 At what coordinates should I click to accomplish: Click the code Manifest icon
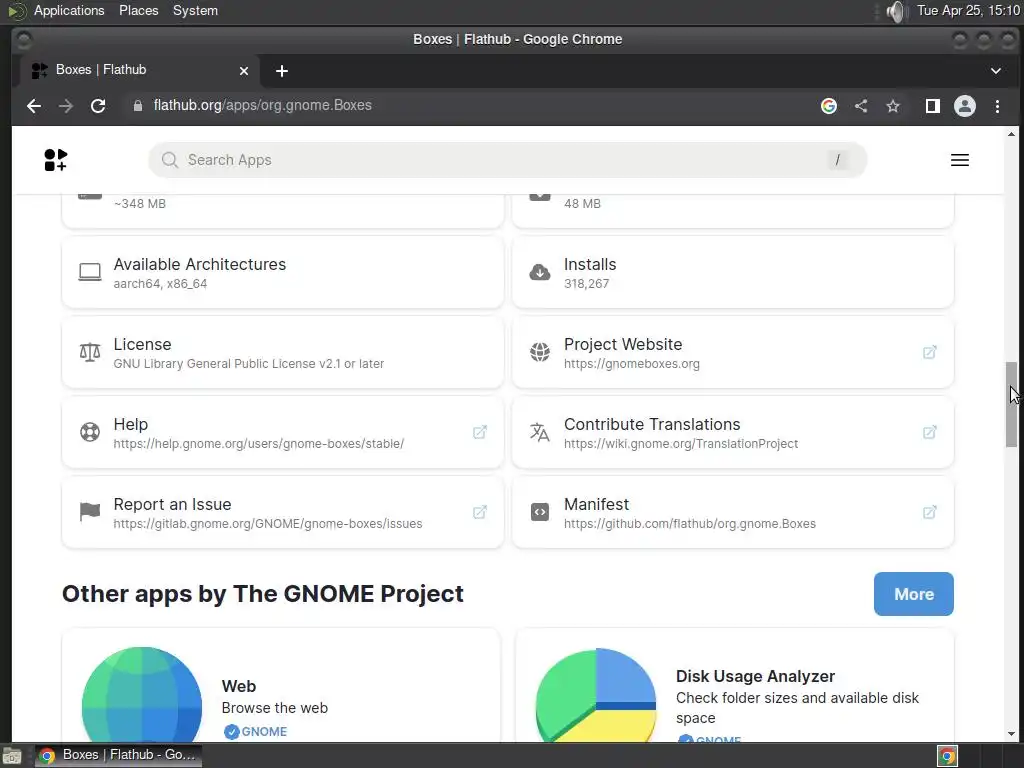tap(540, 513)
